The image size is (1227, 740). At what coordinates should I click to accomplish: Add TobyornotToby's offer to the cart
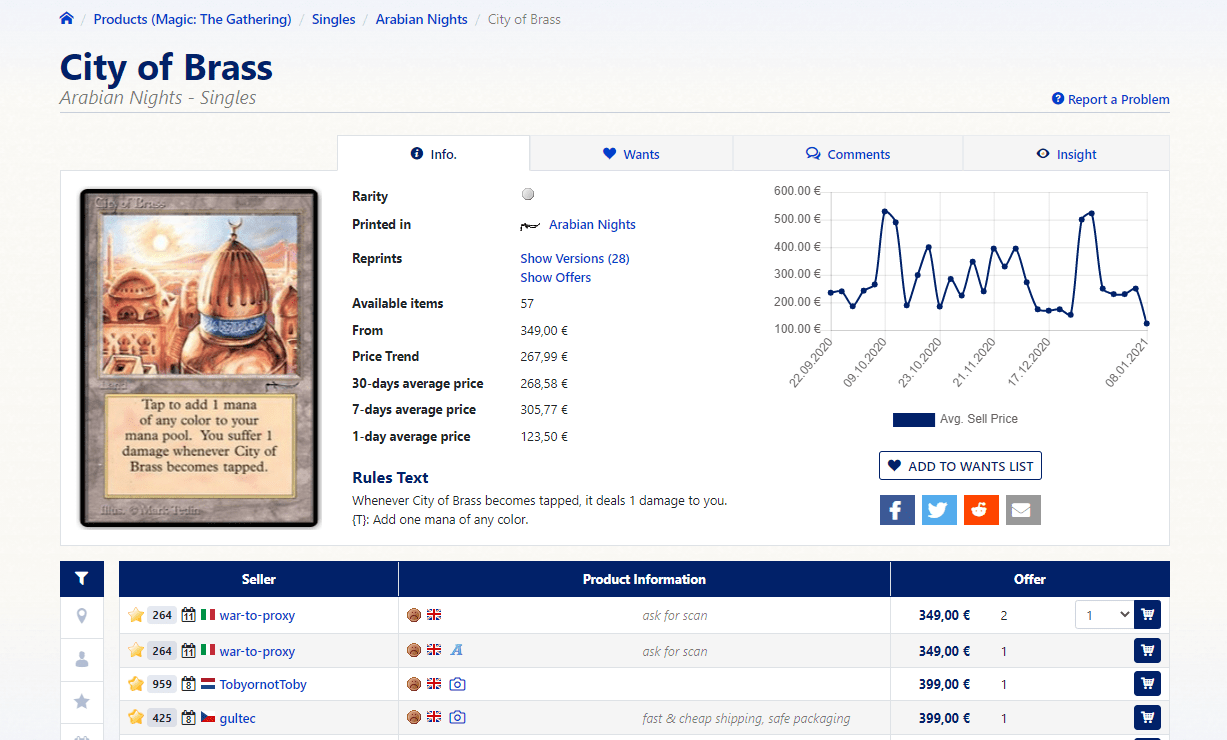[1147, 684]
